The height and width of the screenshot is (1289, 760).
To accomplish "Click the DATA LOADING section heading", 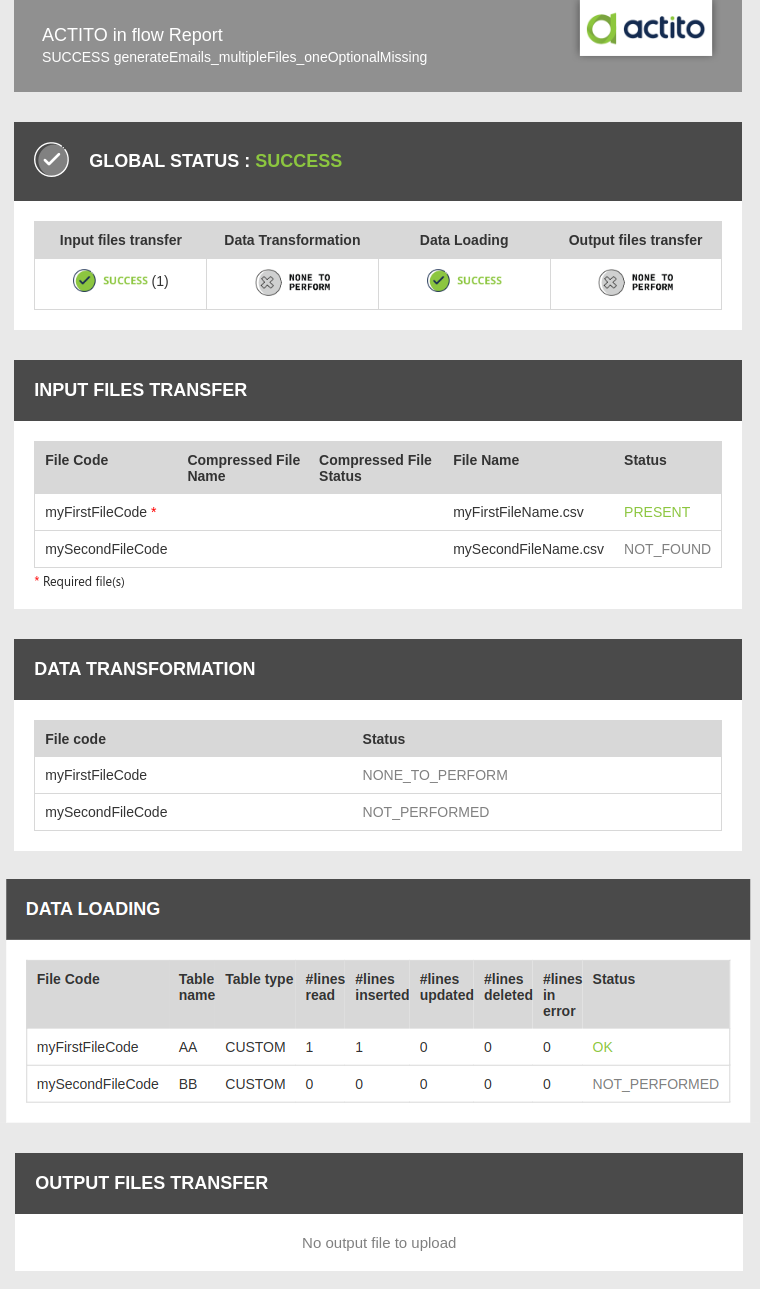I will point(93,909).
